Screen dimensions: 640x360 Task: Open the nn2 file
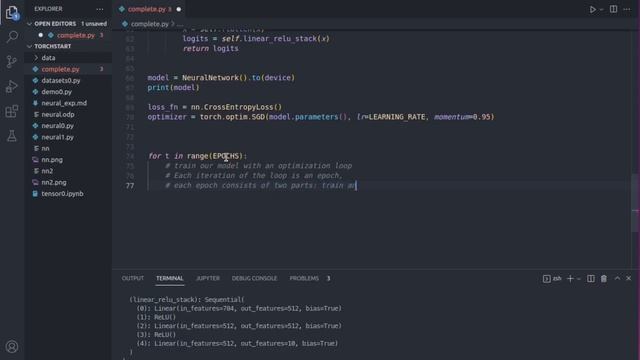tap(68, 171)
